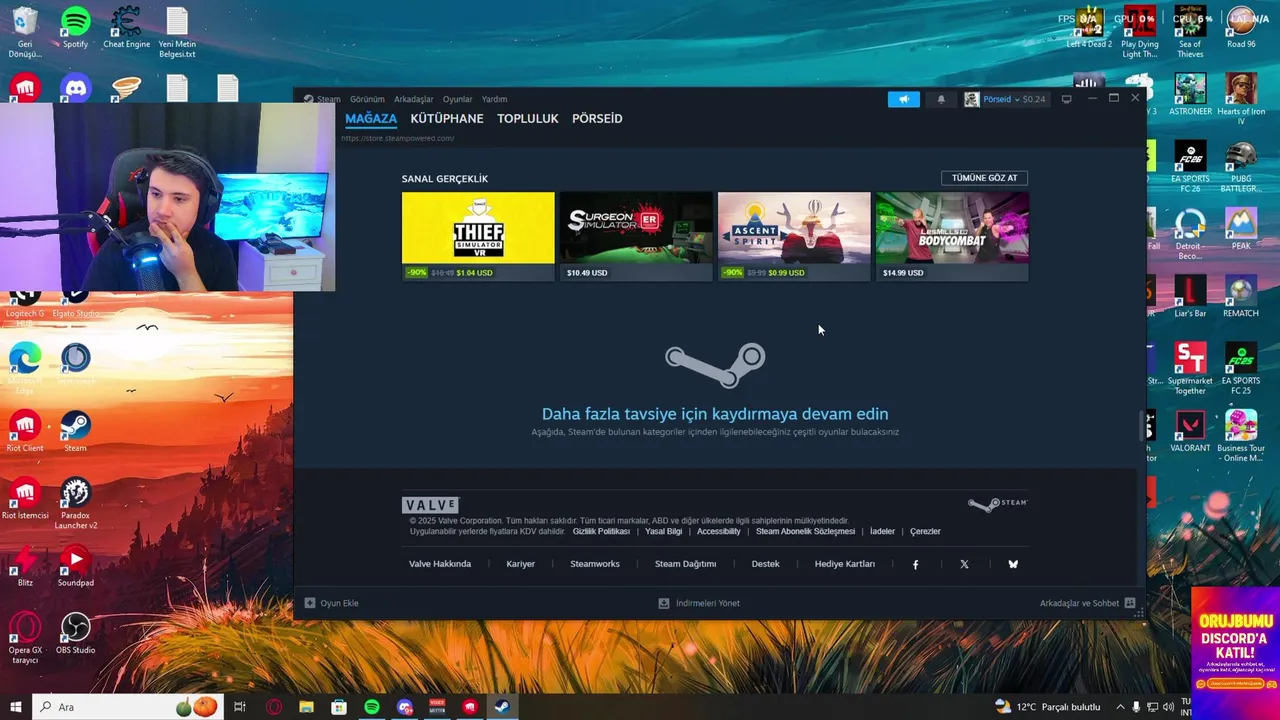Image resolution: width=1280 pixels, height=720 pixels.
Task: Open the PÖRSEİD profile tab
Action: [x=597, y=118]
